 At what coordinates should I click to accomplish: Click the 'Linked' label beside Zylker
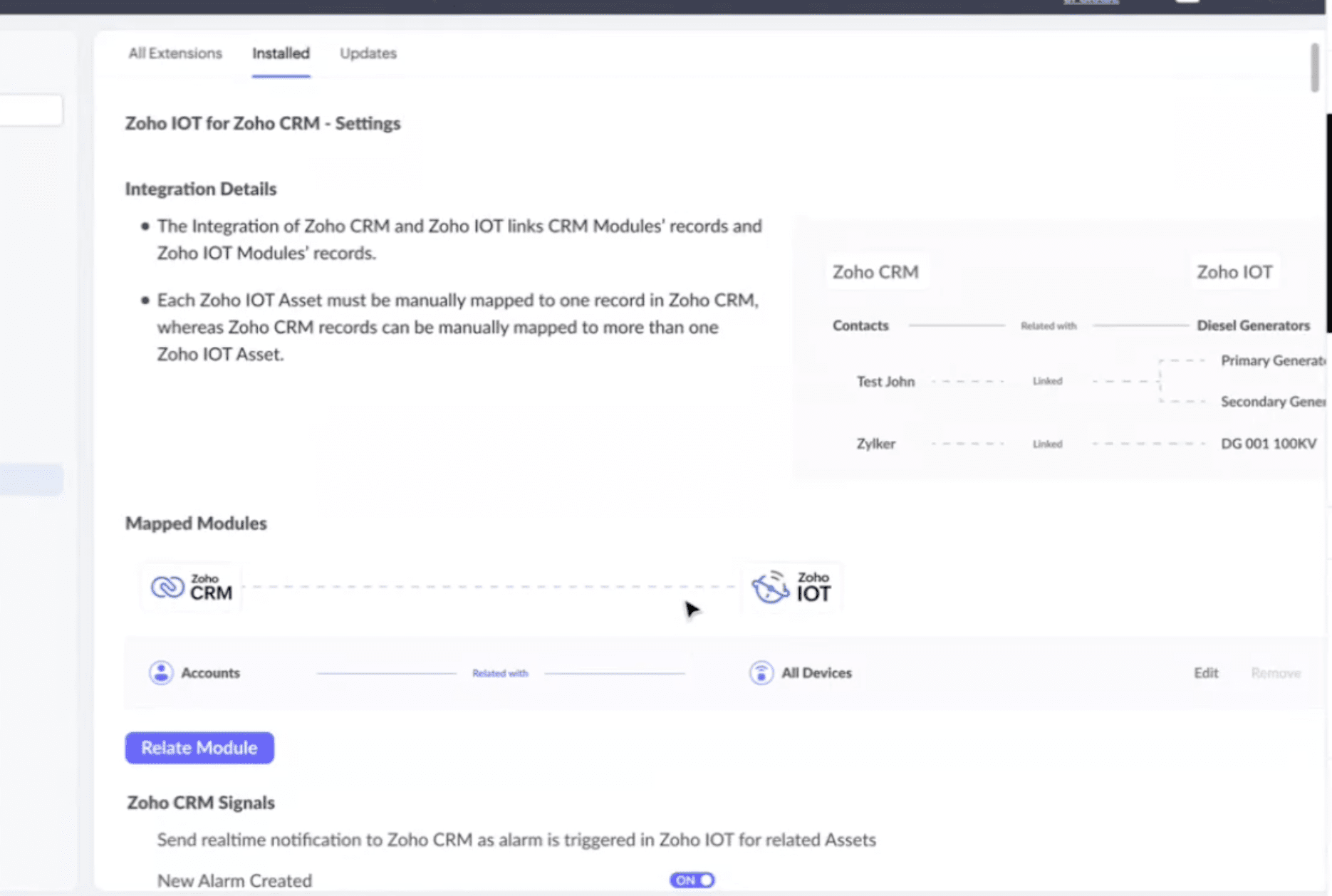click(1047, 444)
